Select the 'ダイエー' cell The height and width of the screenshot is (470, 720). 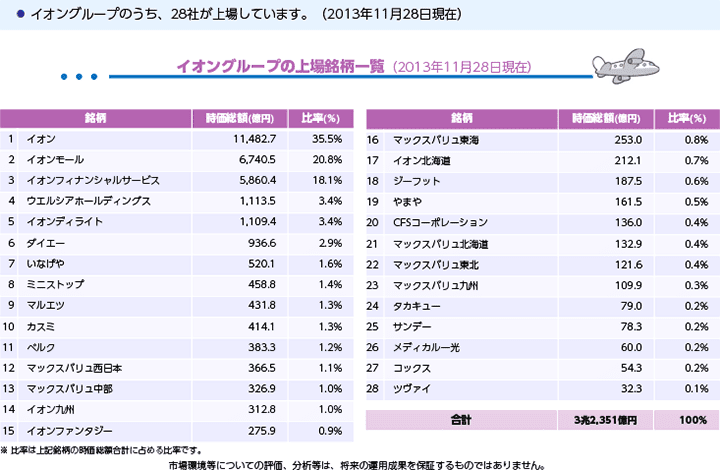pyautogui.click(x=45, y=243)
